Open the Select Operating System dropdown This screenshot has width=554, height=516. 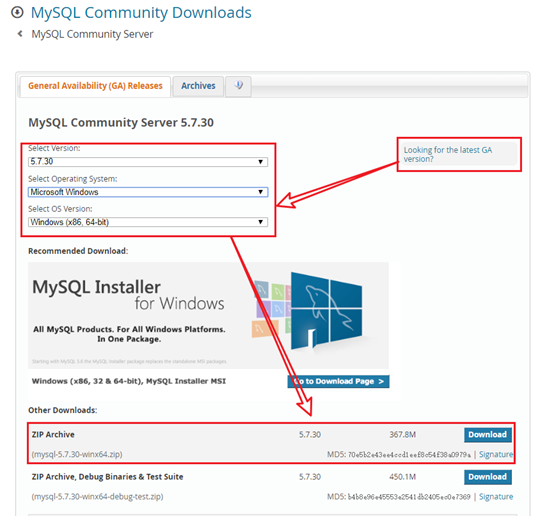coord(148,192)
